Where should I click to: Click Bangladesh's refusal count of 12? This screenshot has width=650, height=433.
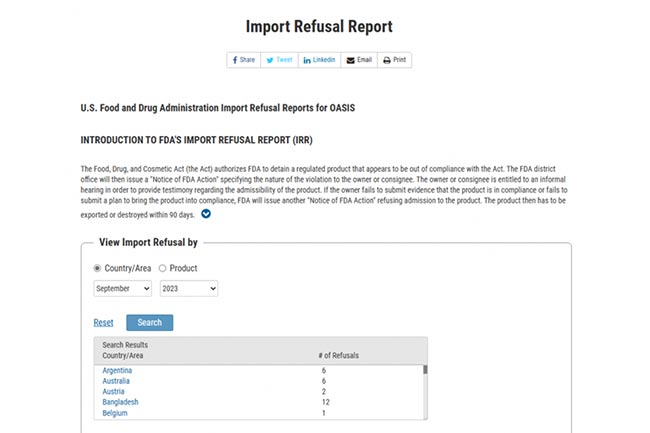coord(325,402)
